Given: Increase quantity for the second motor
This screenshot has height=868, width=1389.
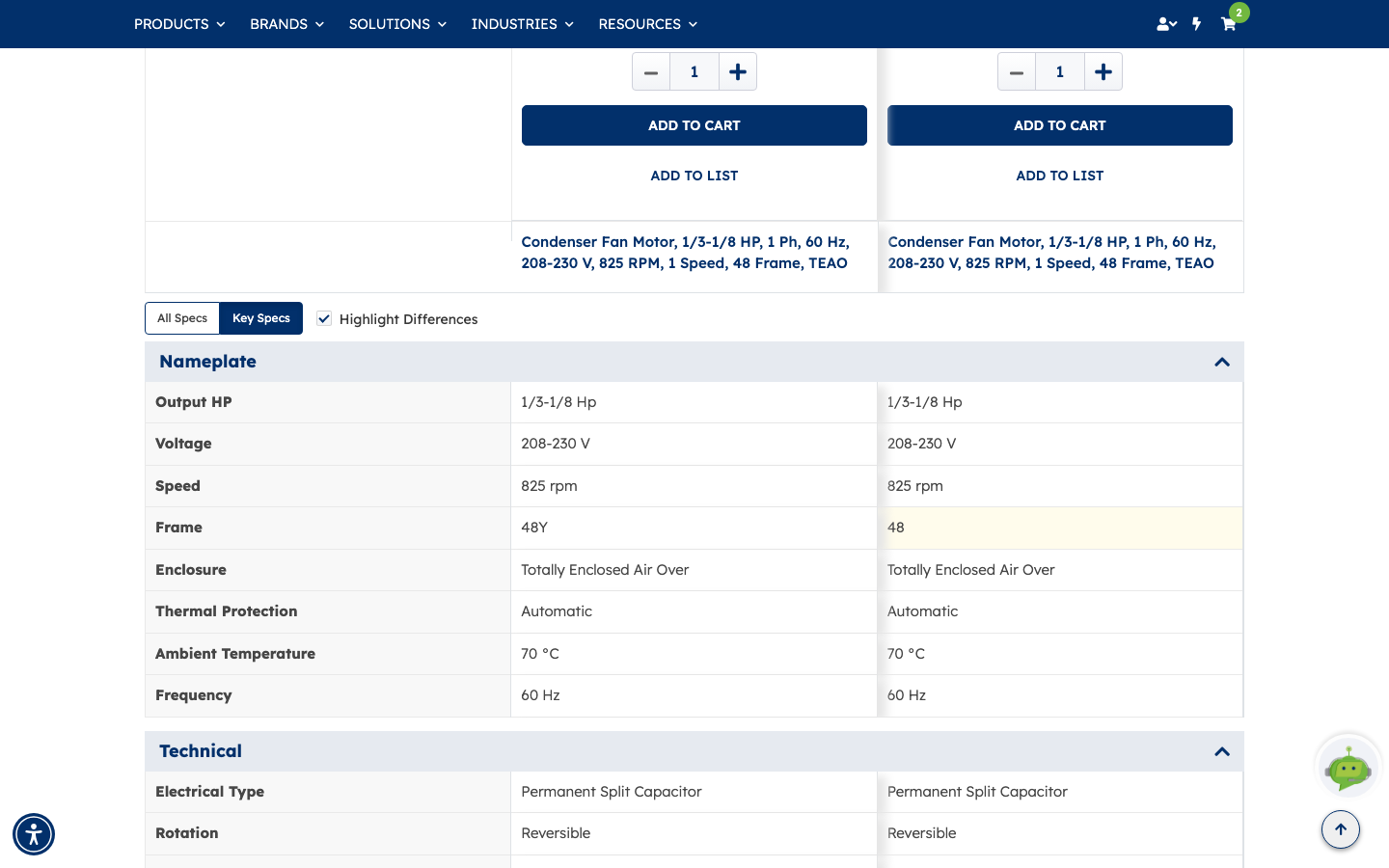Looking at the screenshot, I should pos(1103,71).
